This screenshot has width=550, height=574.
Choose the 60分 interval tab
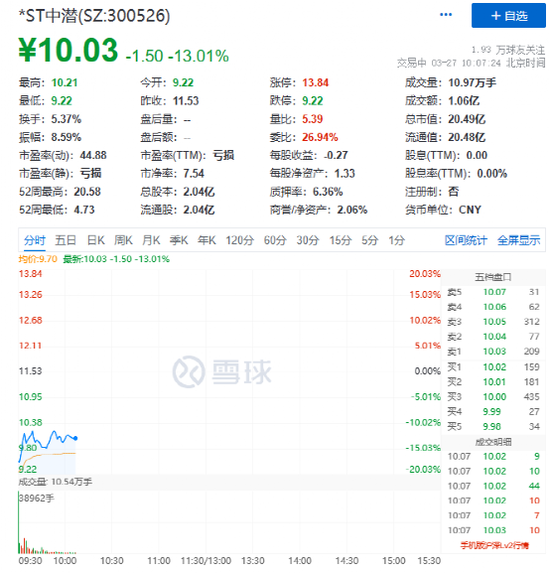275,241
